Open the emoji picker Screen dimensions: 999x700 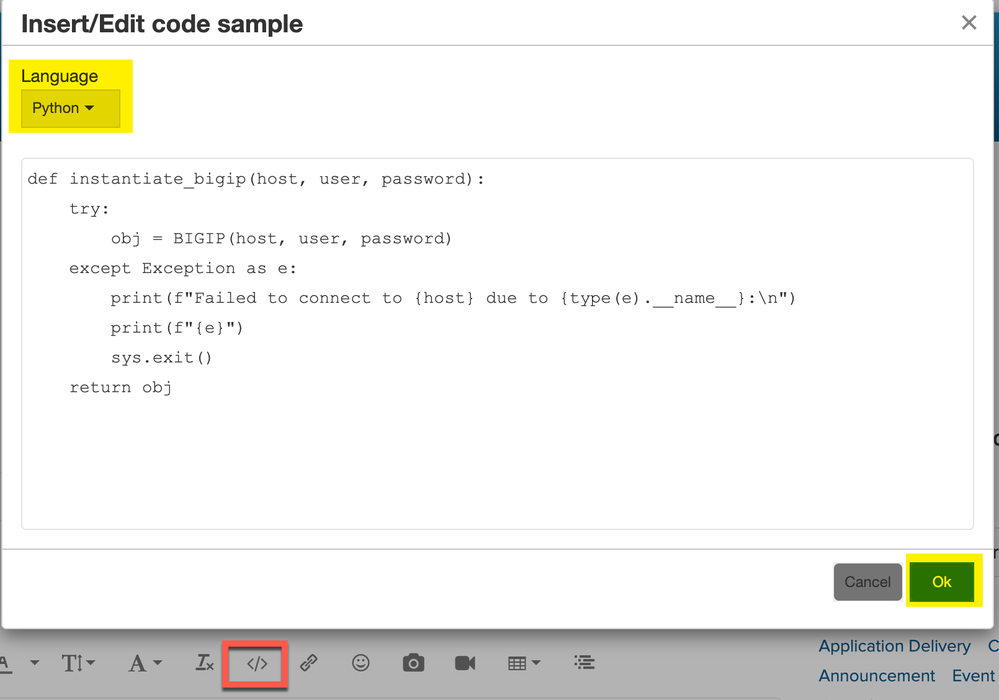coord(361,662)
